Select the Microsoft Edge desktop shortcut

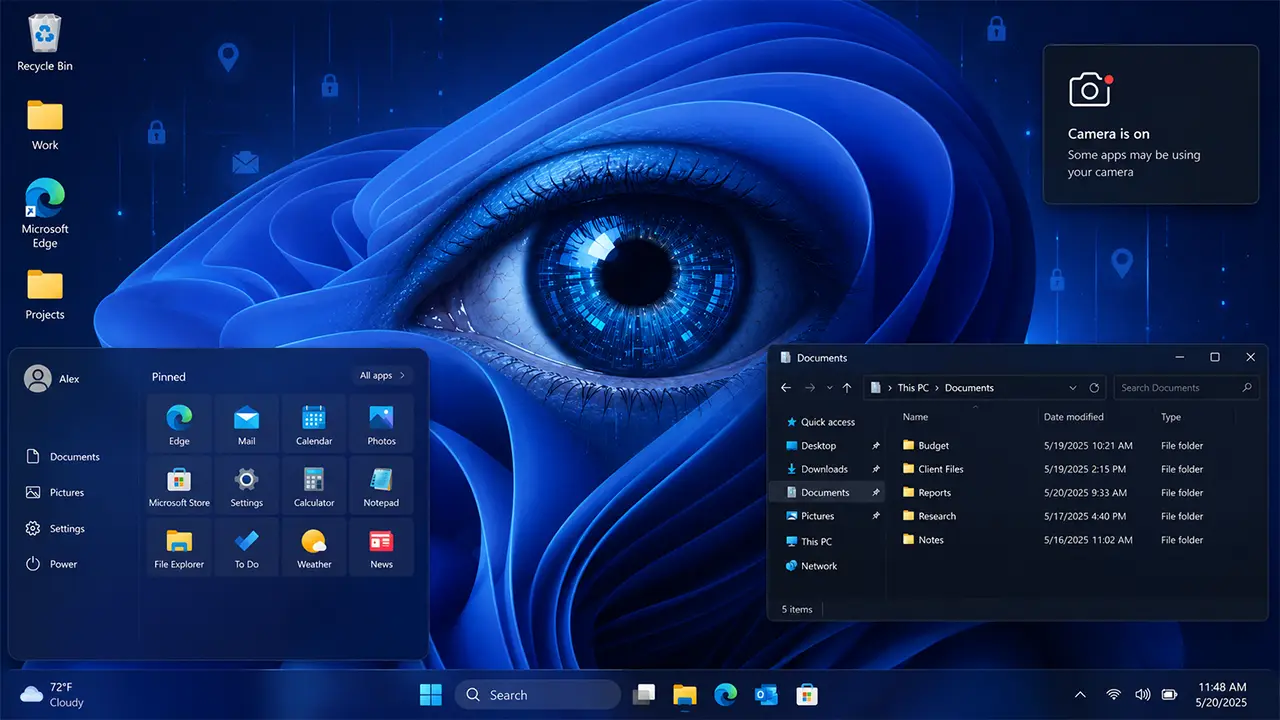[x=45, y=213]
